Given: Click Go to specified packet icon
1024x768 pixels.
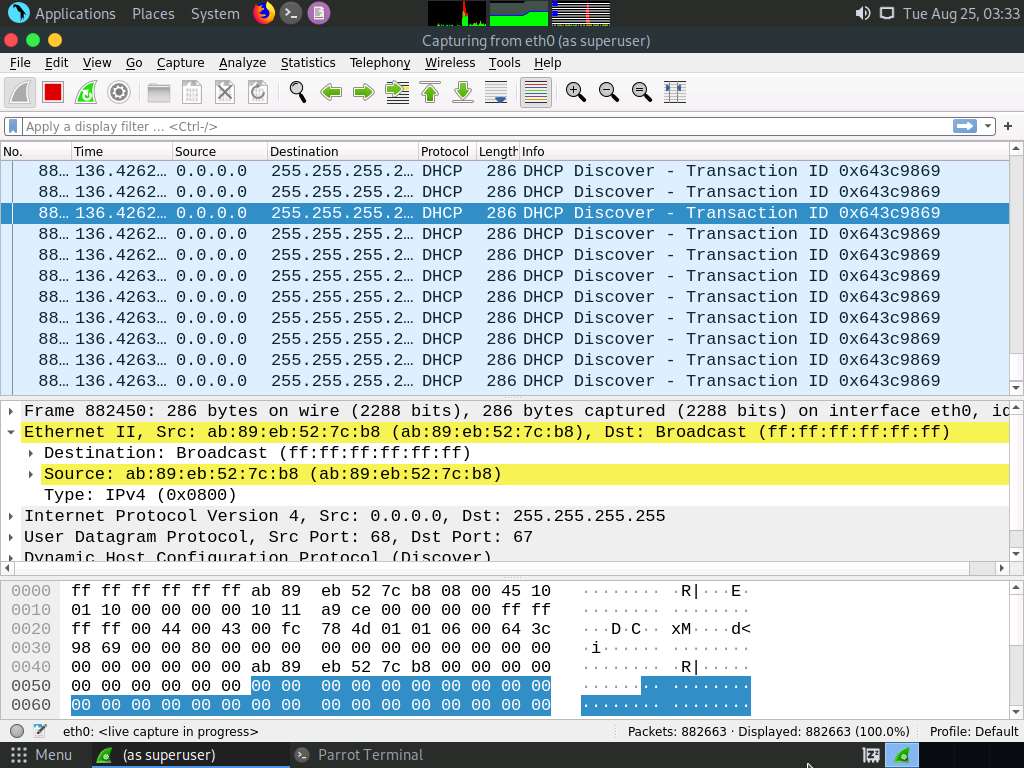Looking at the screenshot, I should (x=397, y=92).
